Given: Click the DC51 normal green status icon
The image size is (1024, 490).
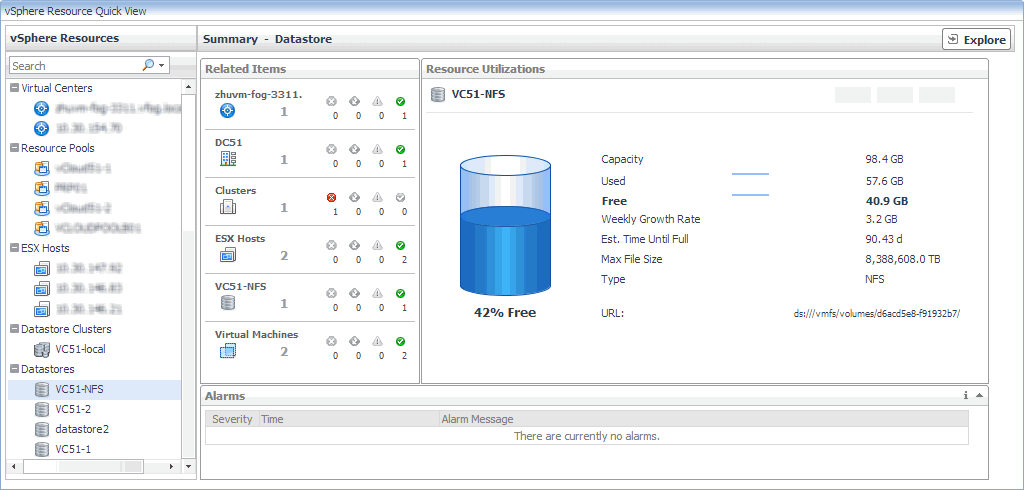Looking at the screenshot, I should (x=400, y=149).
